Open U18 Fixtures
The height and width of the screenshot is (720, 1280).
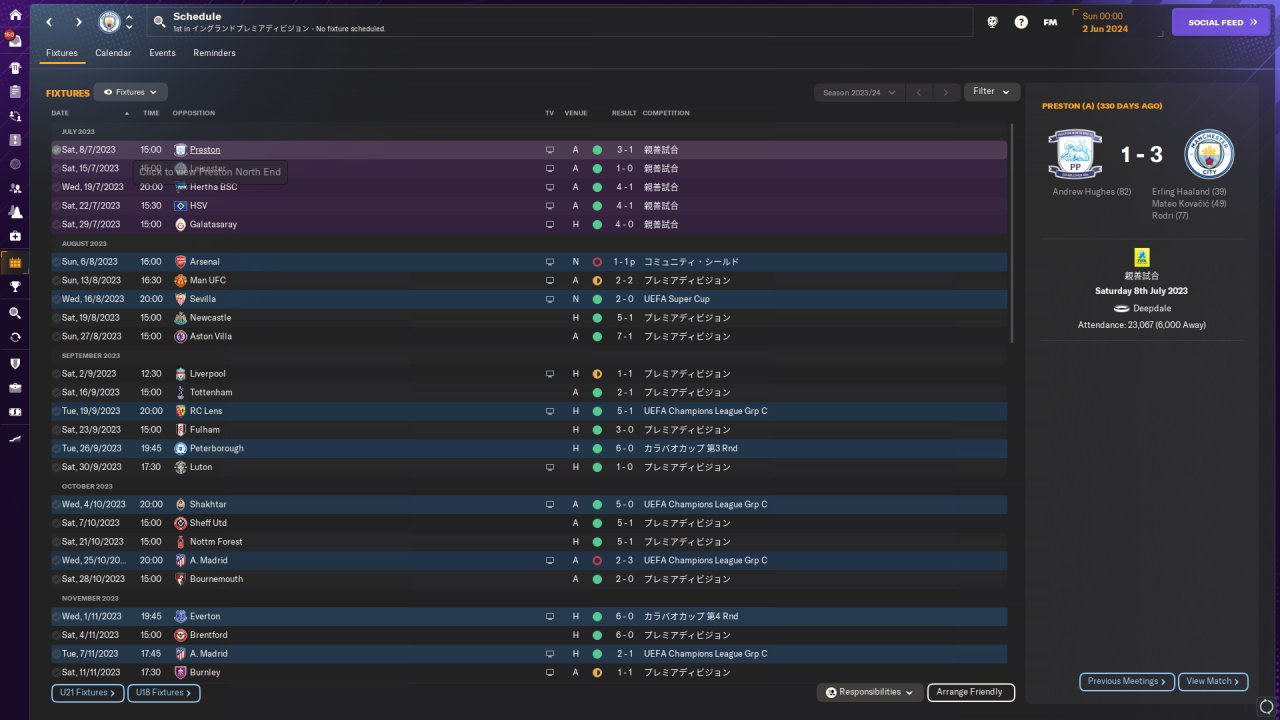[164, 693]
